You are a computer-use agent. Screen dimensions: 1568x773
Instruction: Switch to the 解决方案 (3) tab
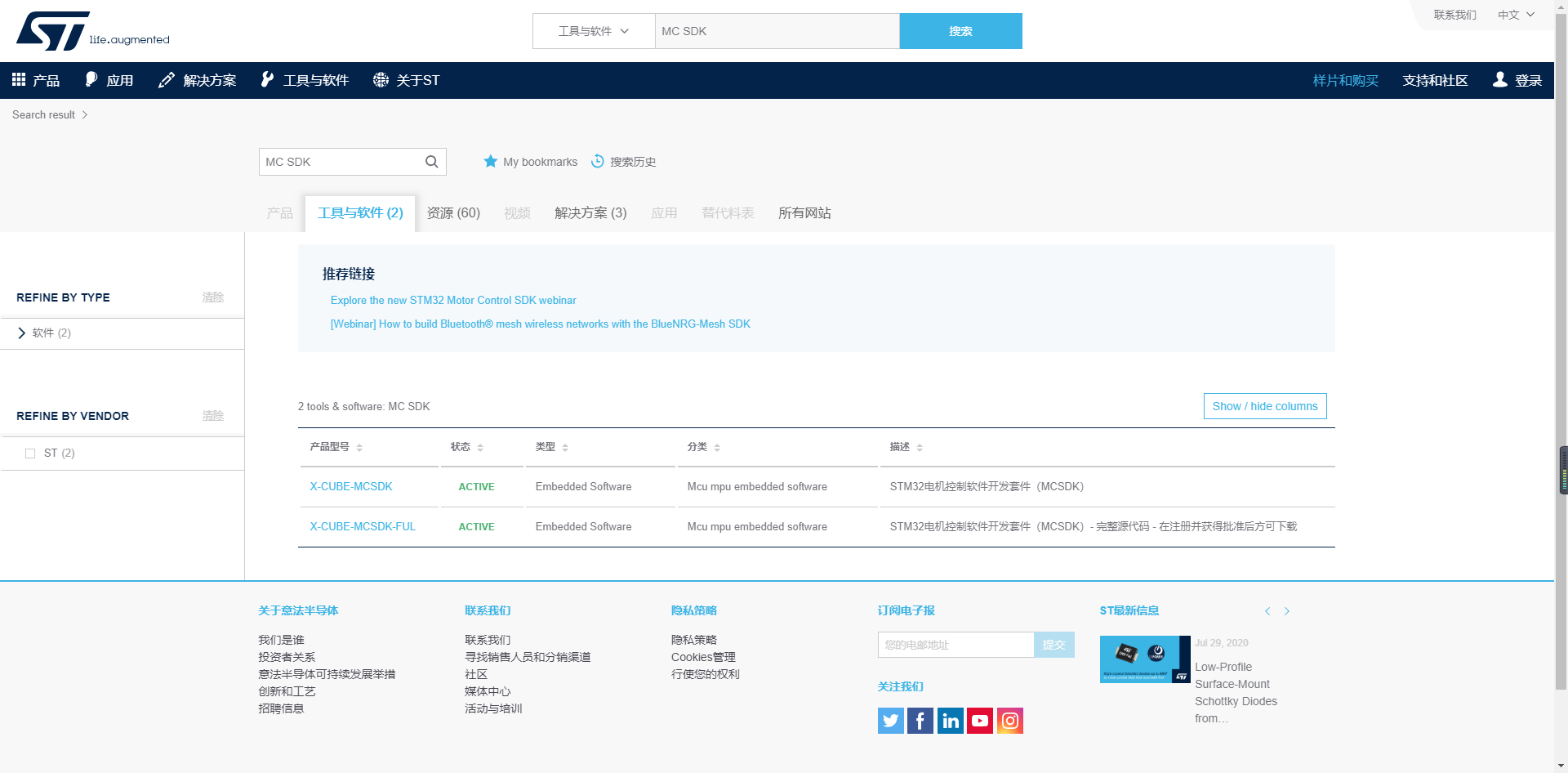click(590, 213)
